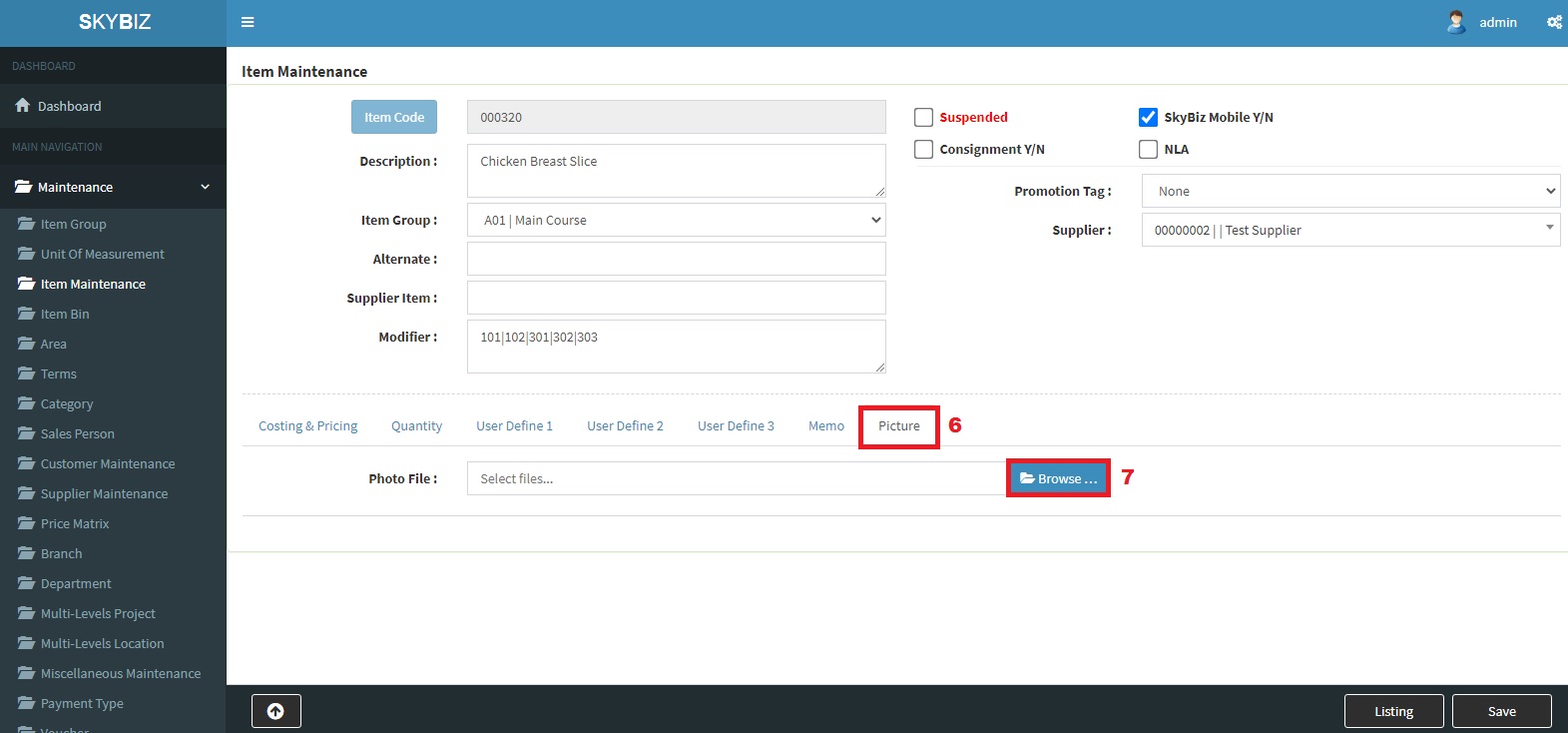This screenshot has width=1568, height=733.
Task: Click the Description text field
Action: coord(676,171)
